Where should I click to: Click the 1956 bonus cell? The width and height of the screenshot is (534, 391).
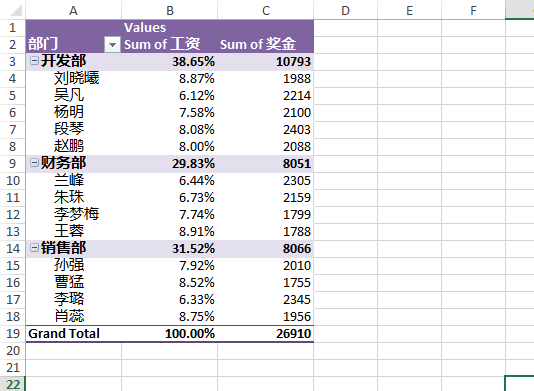click(x=266, y=316)
